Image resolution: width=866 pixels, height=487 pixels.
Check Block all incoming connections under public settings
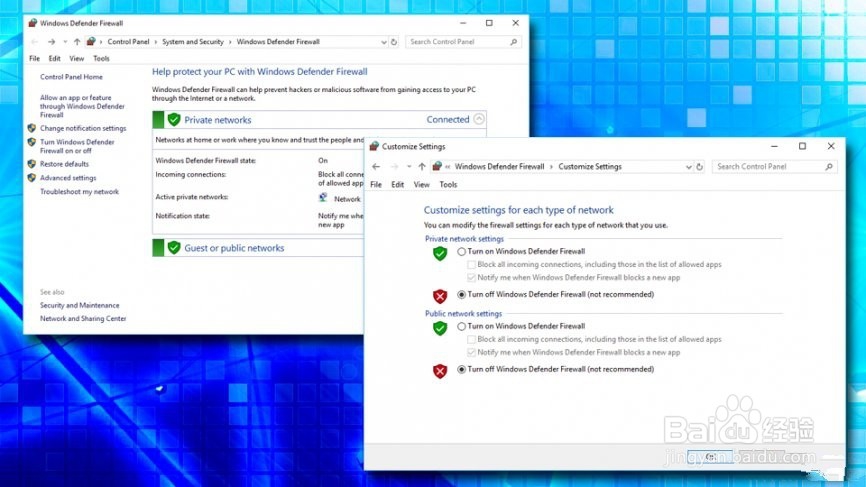pos(471,340)
